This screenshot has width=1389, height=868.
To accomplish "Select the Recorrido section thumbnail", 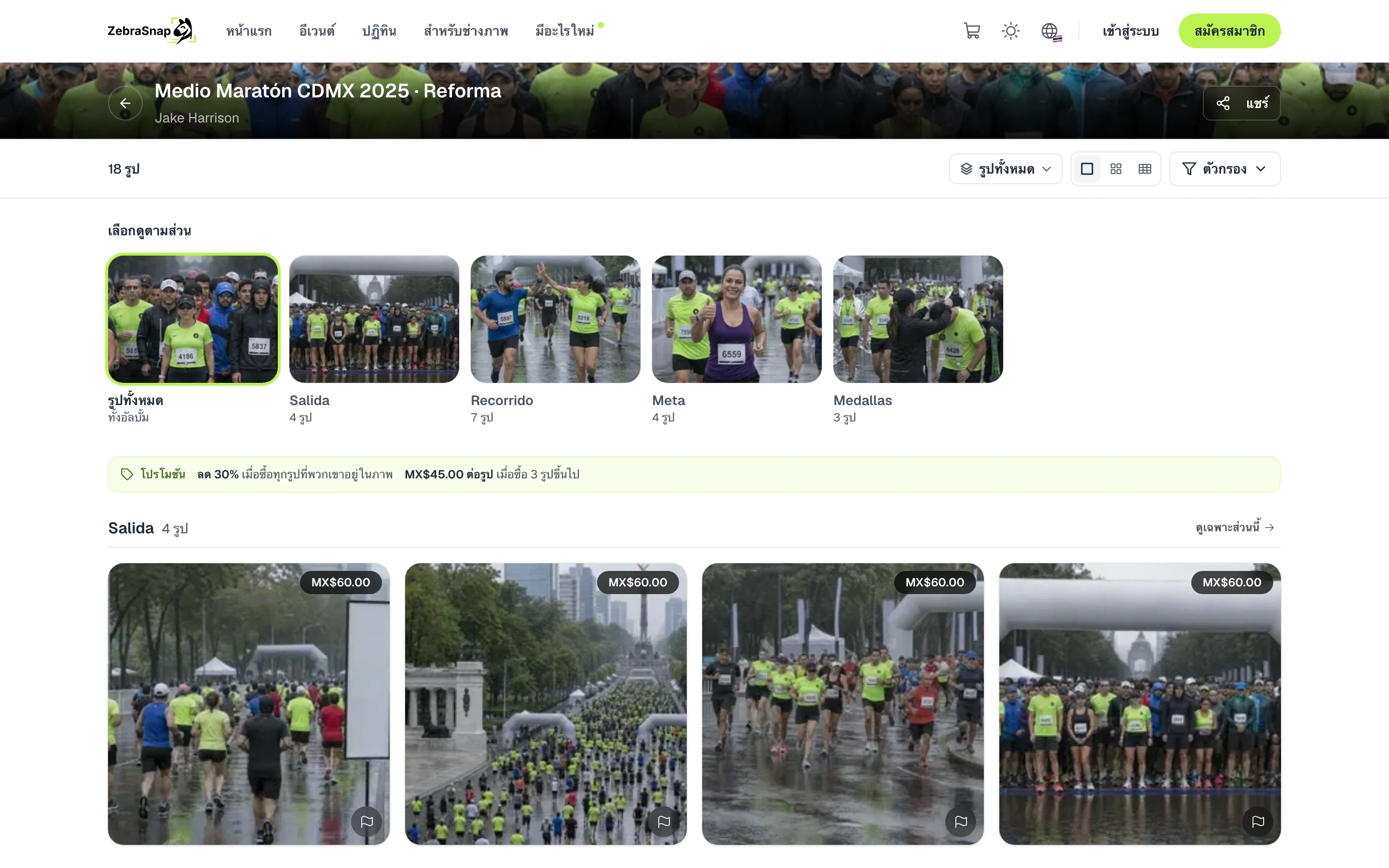I will [556, 319].
